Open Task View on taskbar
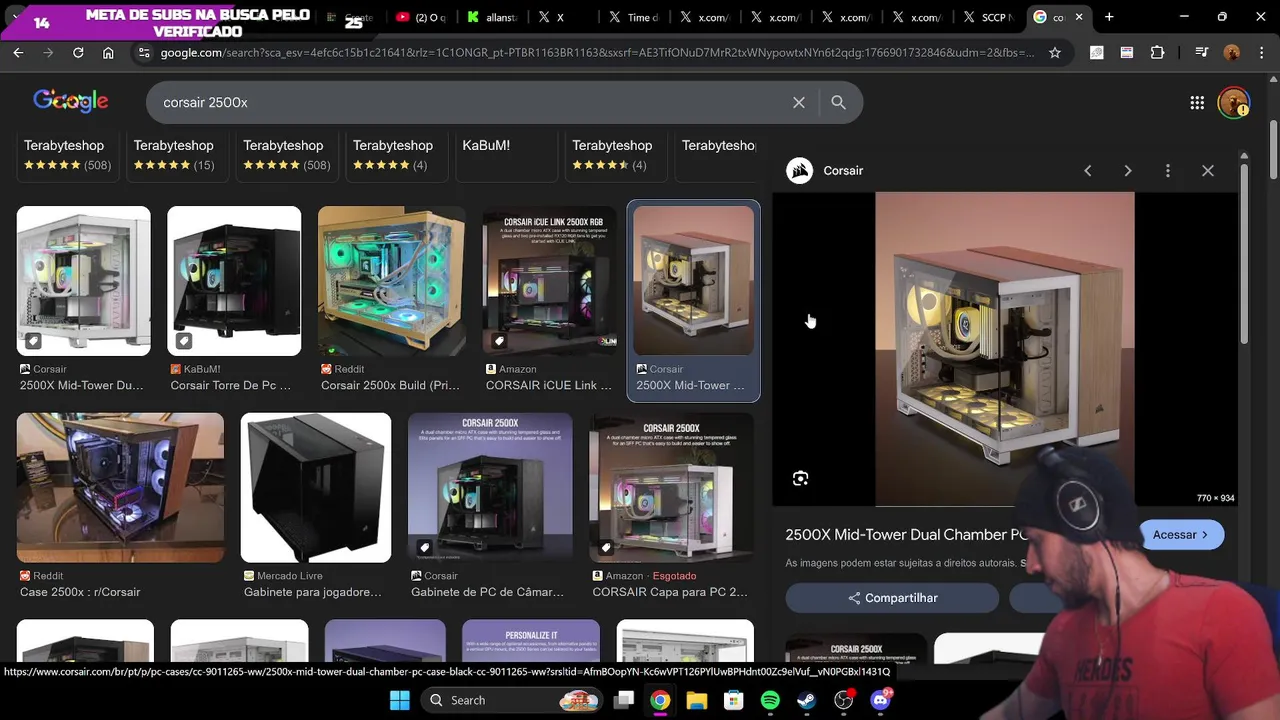Viewport: 1280px width, 720px height. pos(624,700)
